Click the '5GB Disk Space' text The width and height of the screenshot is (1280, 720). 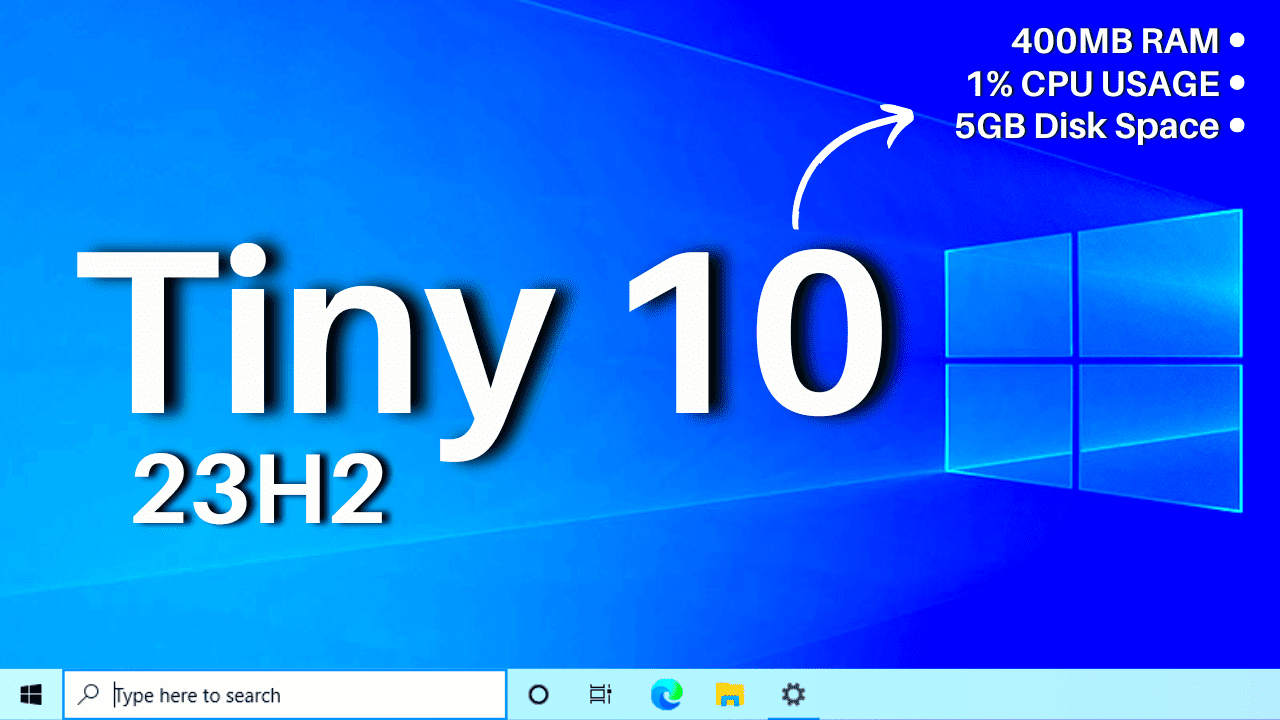pos(1087,127)
